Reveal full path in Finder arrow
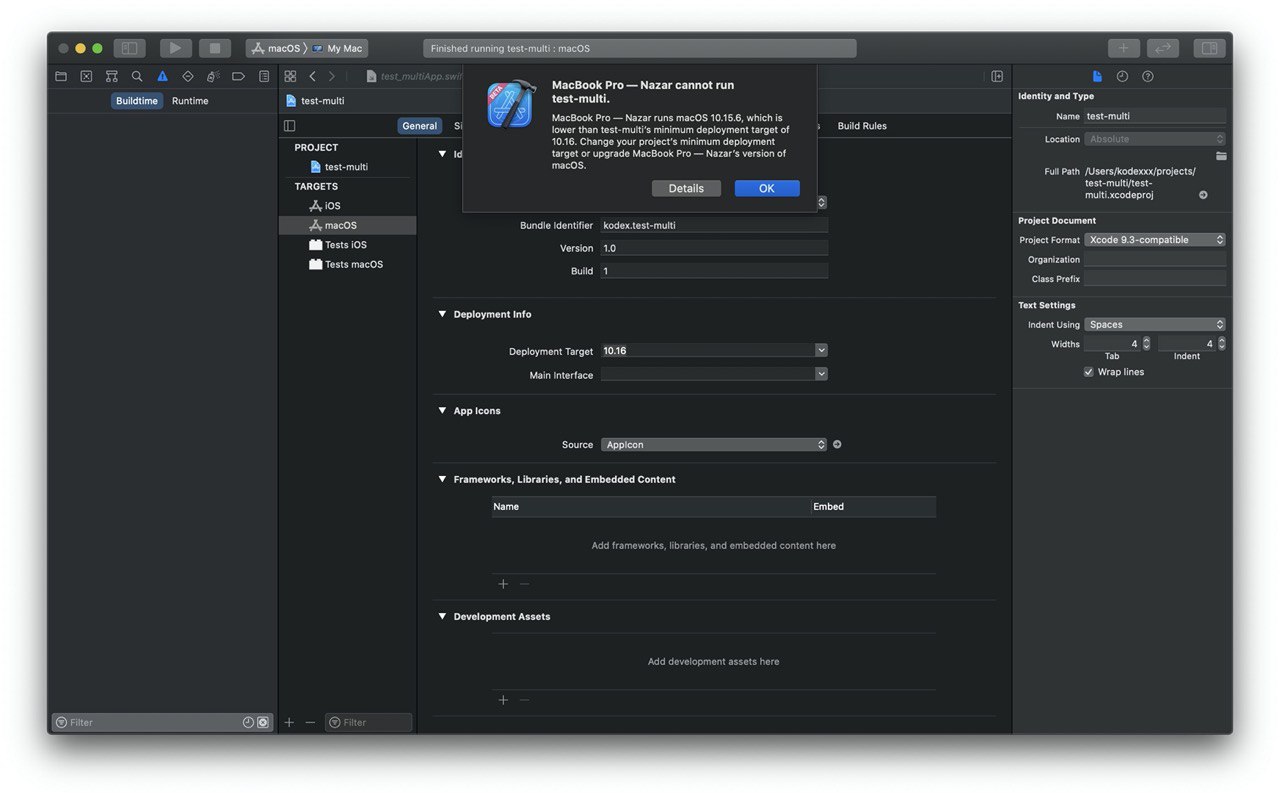Image resolution: width=1280 pixels, height=797 pixels. click(1203, 195)
